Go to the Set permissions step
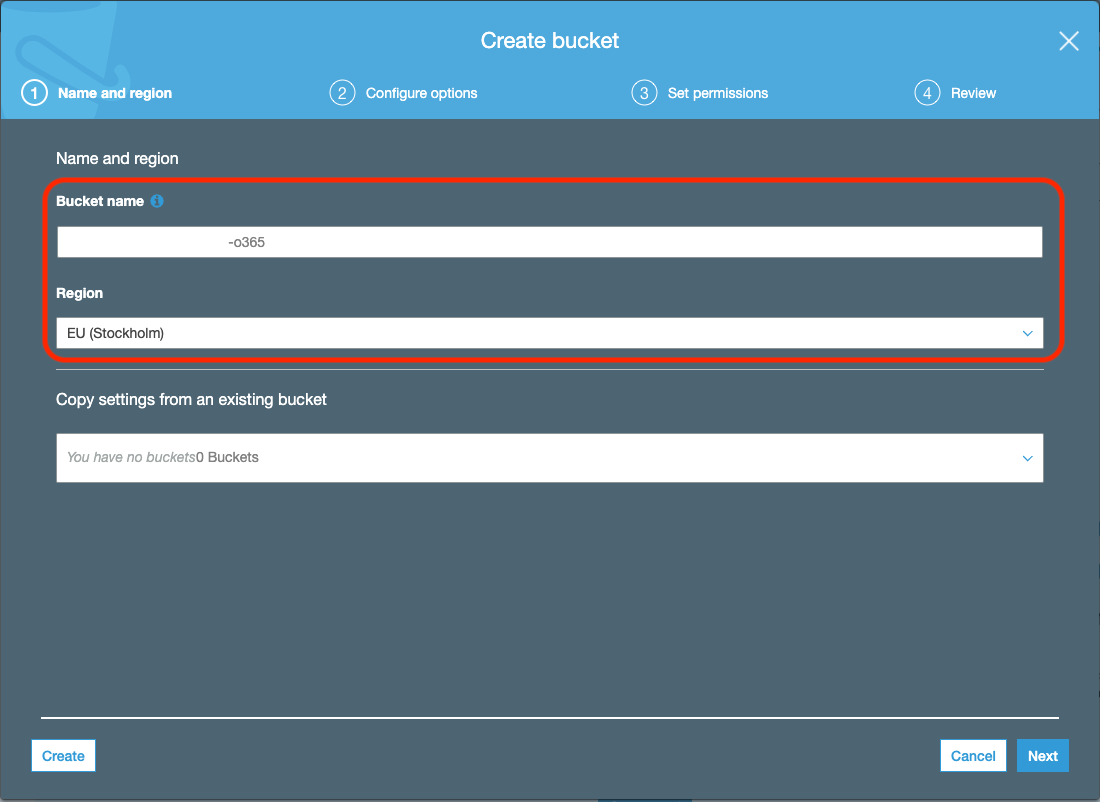Viewport: 1100px width, 802px height. point(699,93)
